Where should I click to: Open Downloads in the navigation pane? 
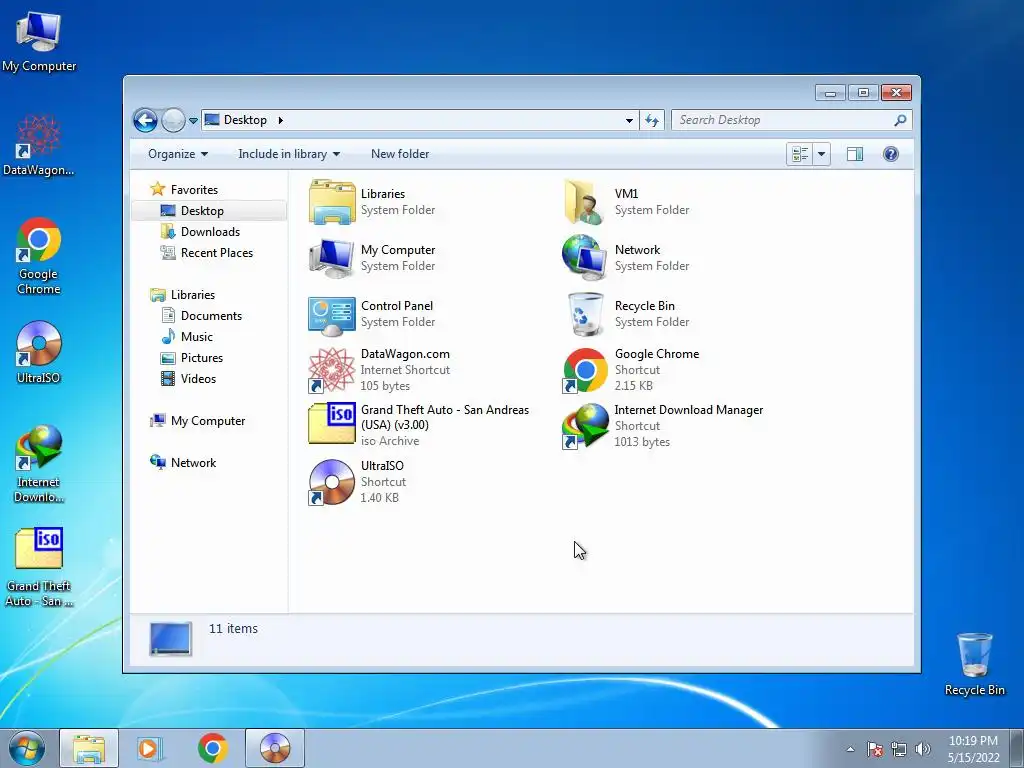(210, 232)
